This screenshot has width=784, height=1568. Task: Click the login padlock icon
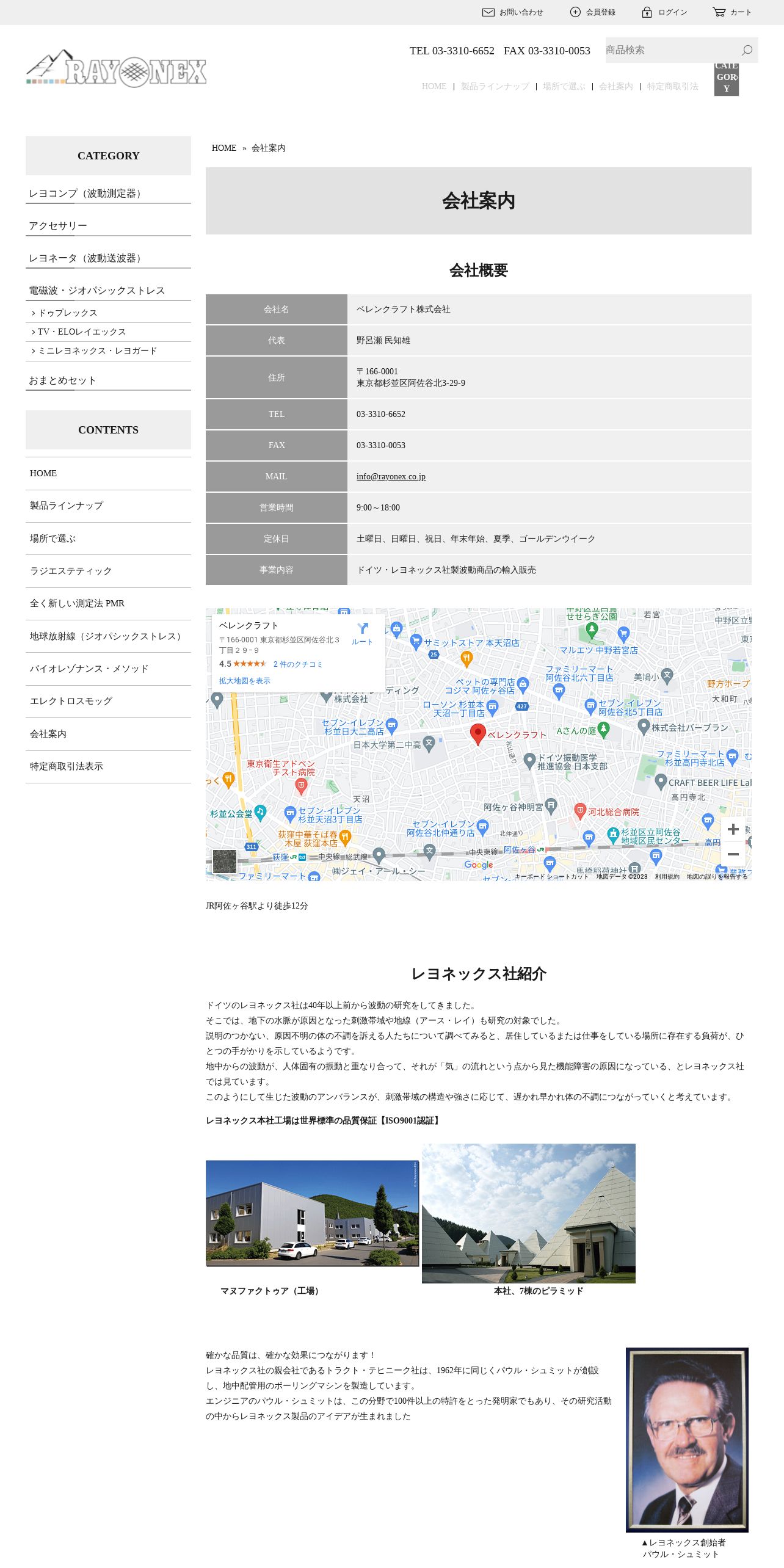tap(647, 12)
